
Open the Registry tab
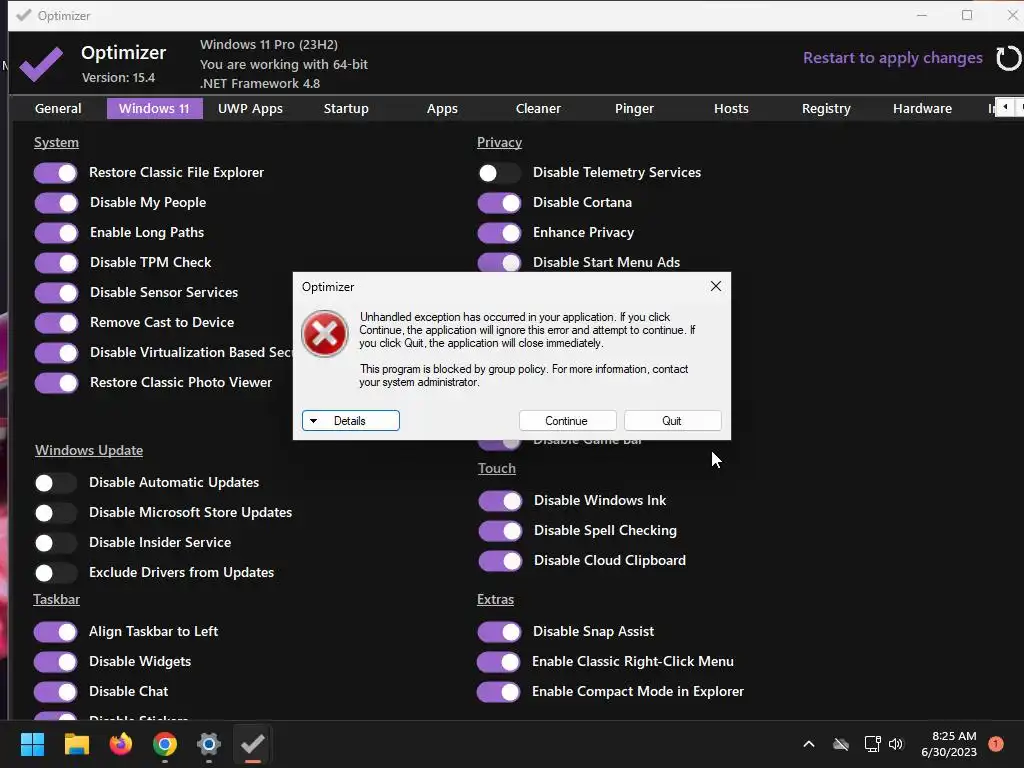click(x=826, y=108)
